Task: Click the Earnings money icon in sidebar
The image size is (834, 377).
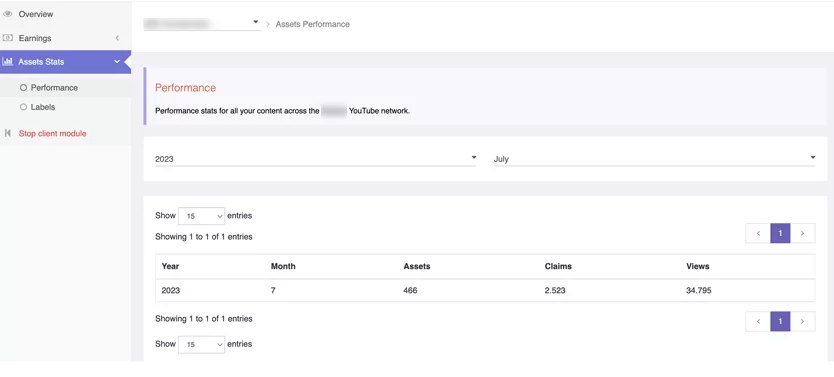Action: tap(7, 38)
